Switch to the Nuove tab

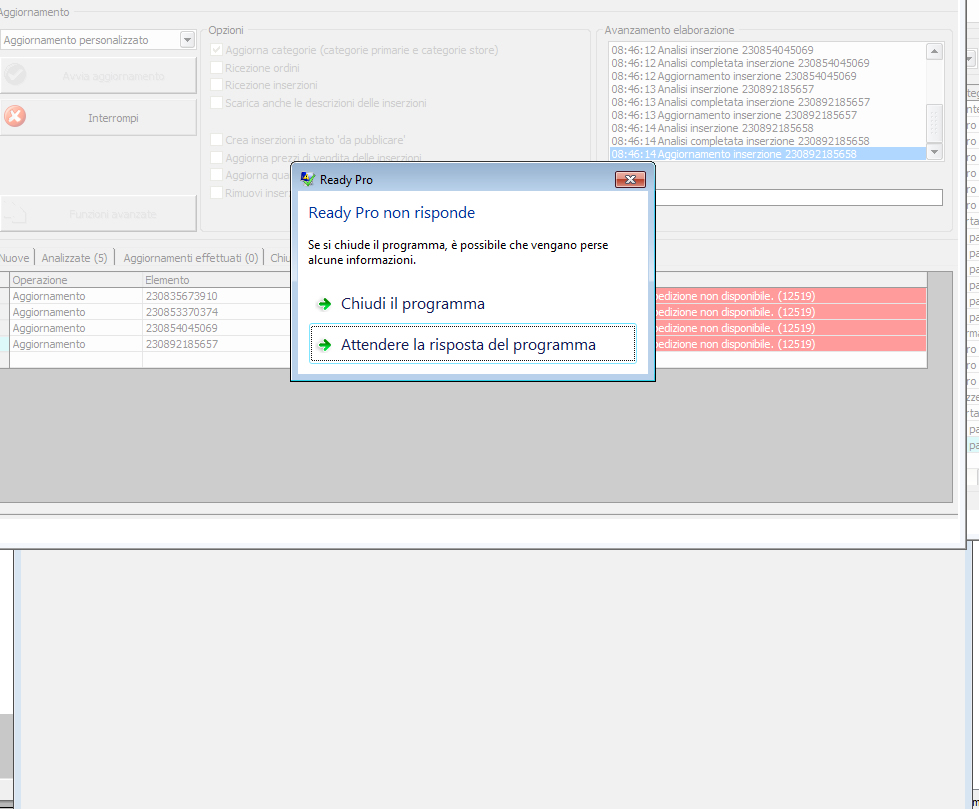pos(14,258)
